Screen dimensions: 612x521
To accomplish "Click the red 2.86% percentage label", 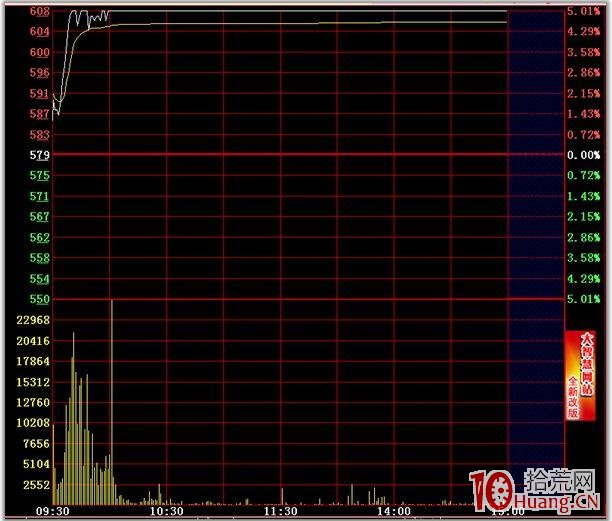I will coord(584,73).
